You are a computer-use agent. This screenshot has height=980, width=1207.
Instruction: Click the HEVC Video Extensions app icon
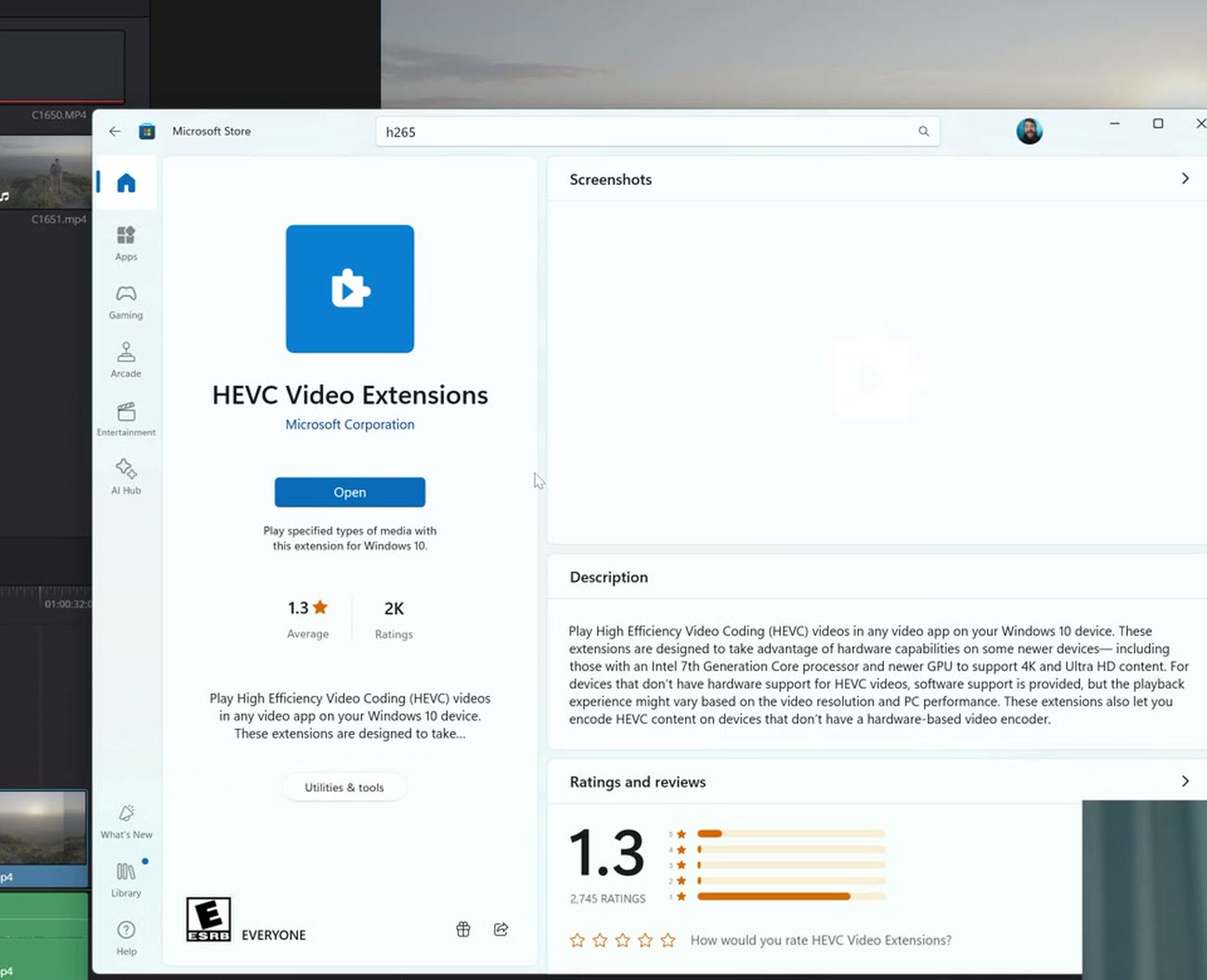pos(350,289)
